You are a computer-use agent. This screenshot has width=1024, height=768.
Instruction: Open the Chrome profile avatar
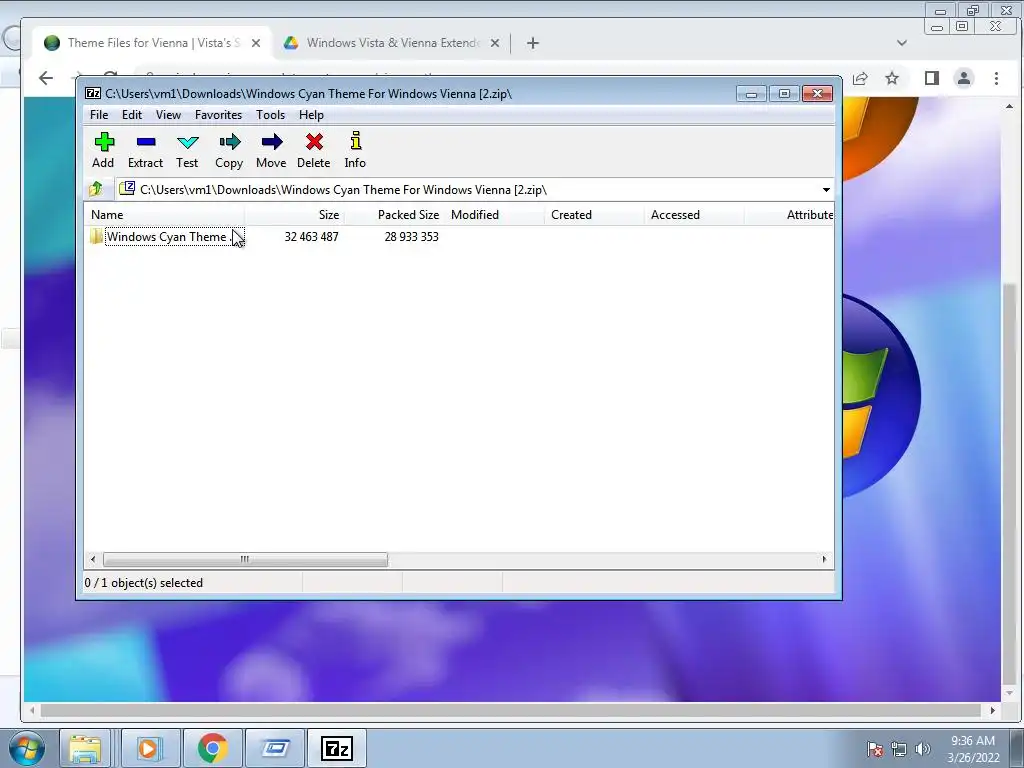964,78
